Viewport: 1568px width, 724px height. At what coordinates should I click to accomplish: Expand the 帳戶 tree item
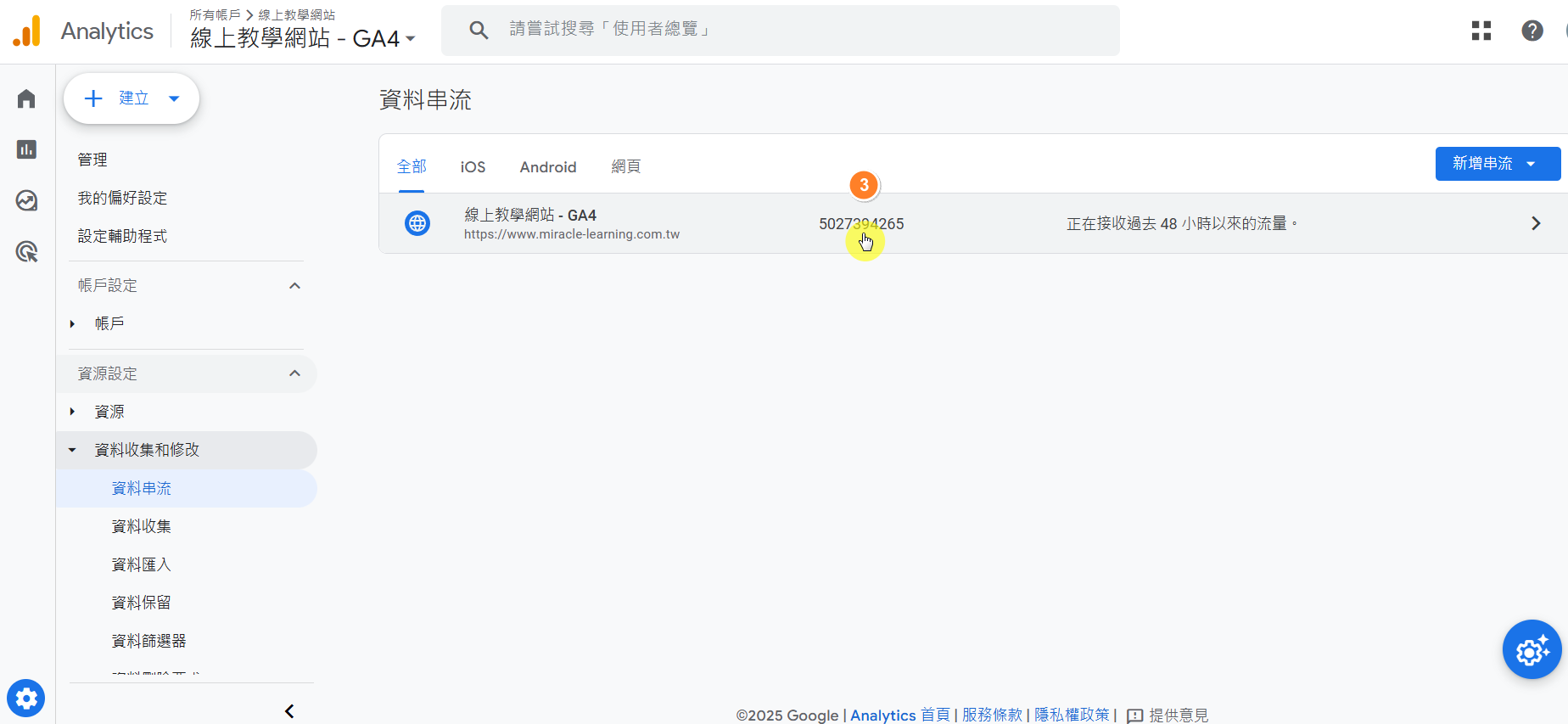pos(73,323)
